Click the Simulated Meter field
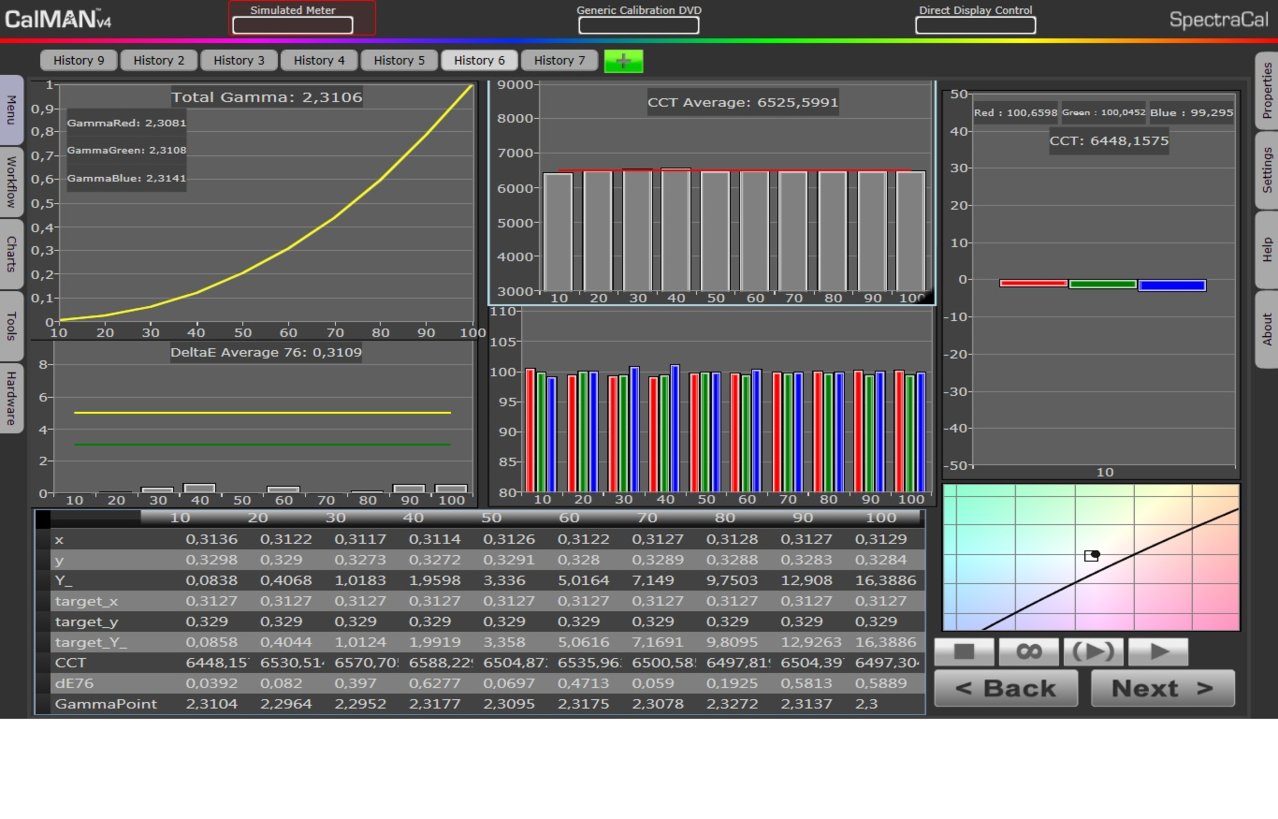Image resolution: width=1278 pixels, height=819 pixels. click(292, 25)
